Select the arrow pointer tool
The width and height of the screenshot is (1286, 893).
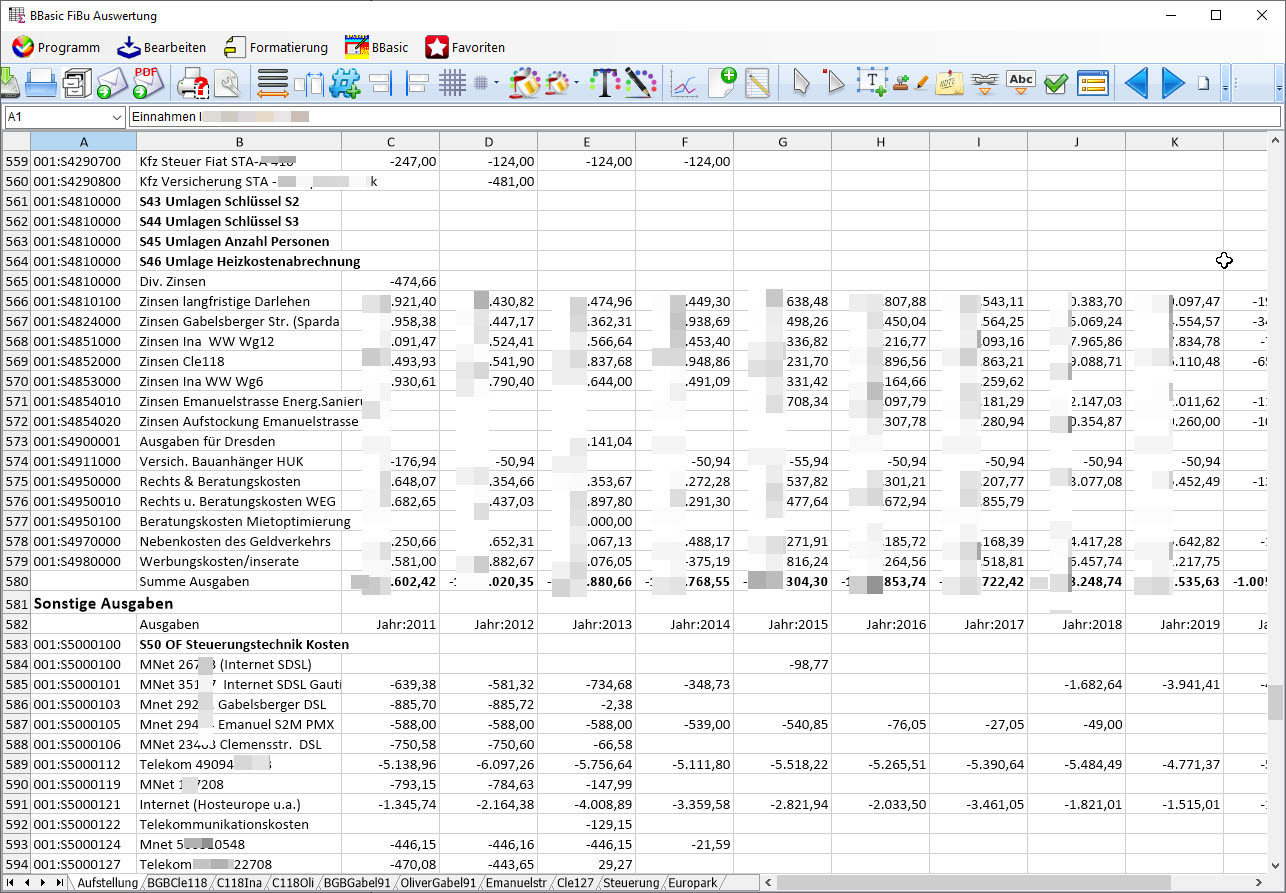pos(800,84)
